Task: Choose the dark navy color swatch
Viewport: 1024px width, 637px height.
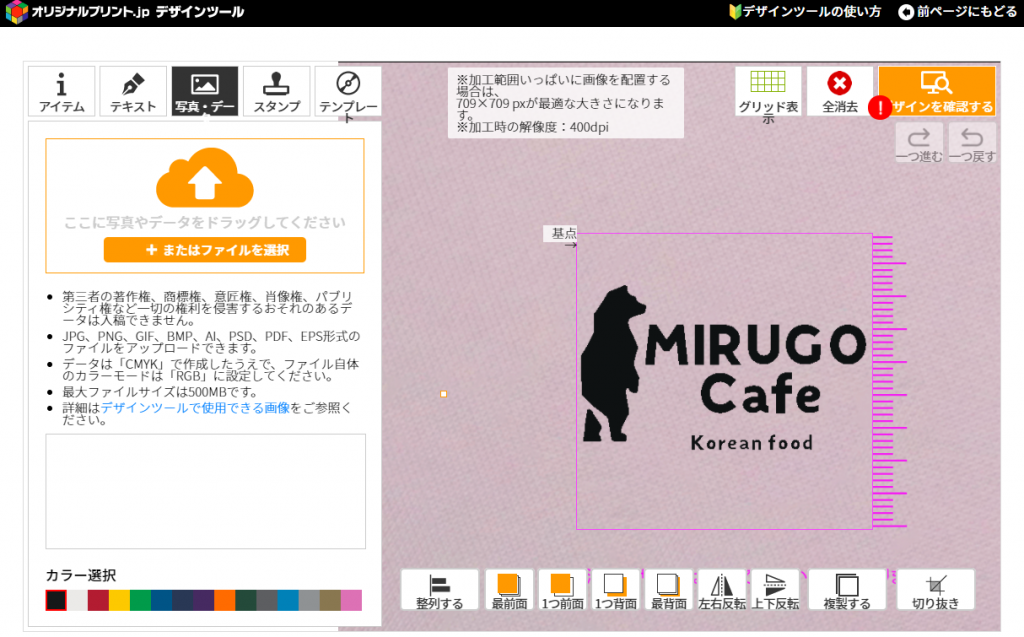Action: click(182, 600)
